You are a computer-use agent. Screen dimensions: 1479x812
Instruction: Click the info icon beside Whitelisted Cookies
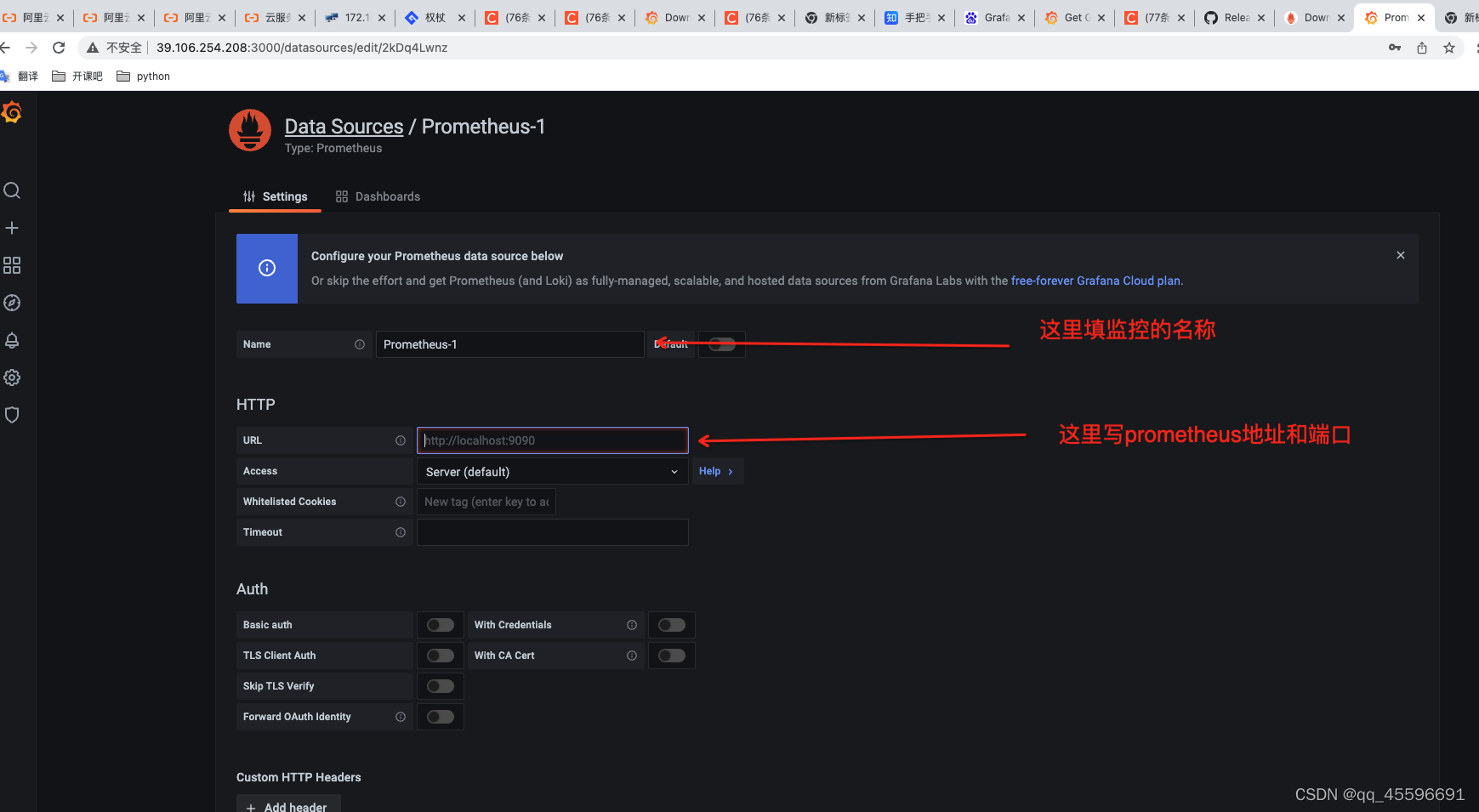(401, 502)
